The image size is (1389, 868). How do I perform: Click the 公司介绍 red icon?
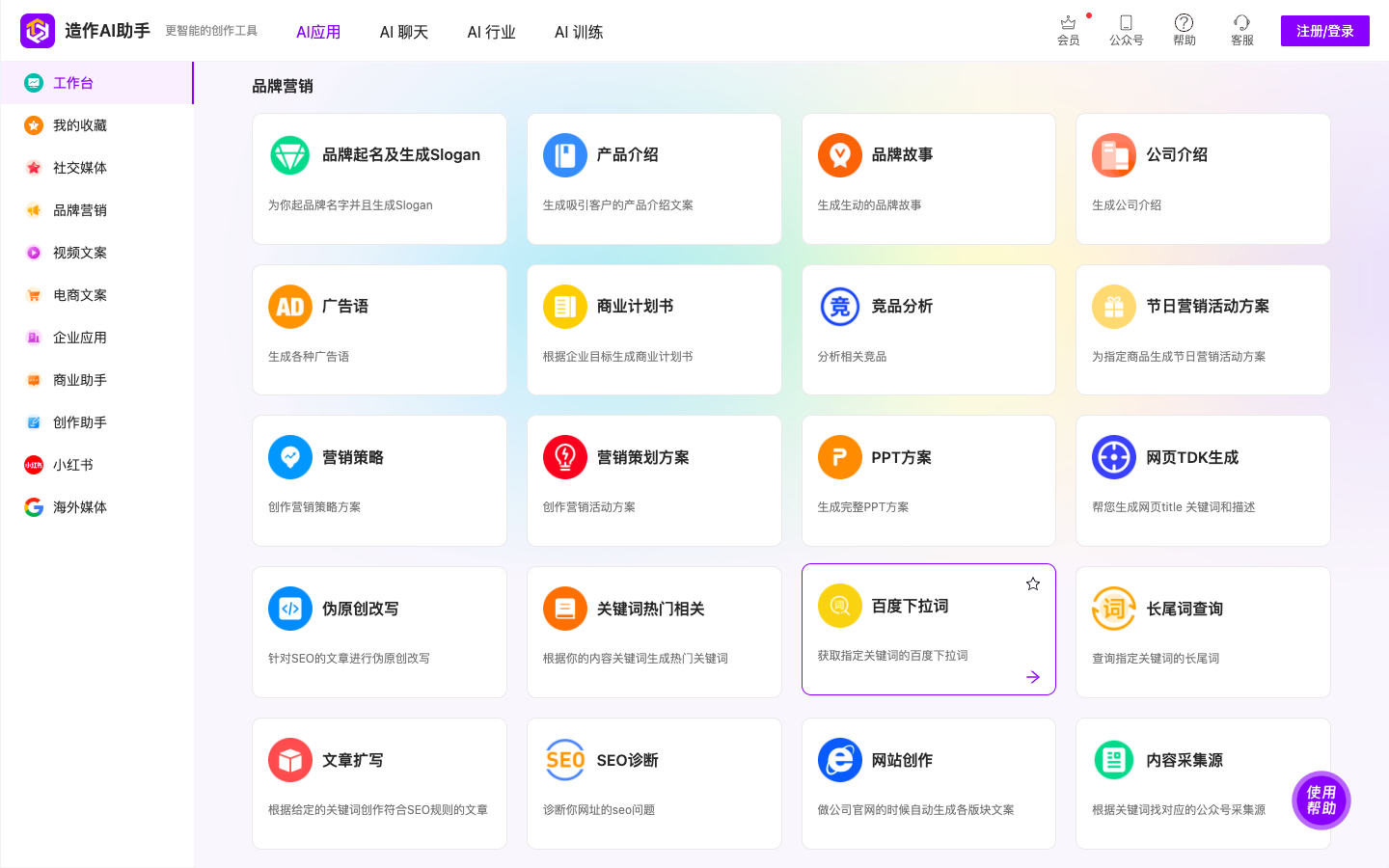1114,155
